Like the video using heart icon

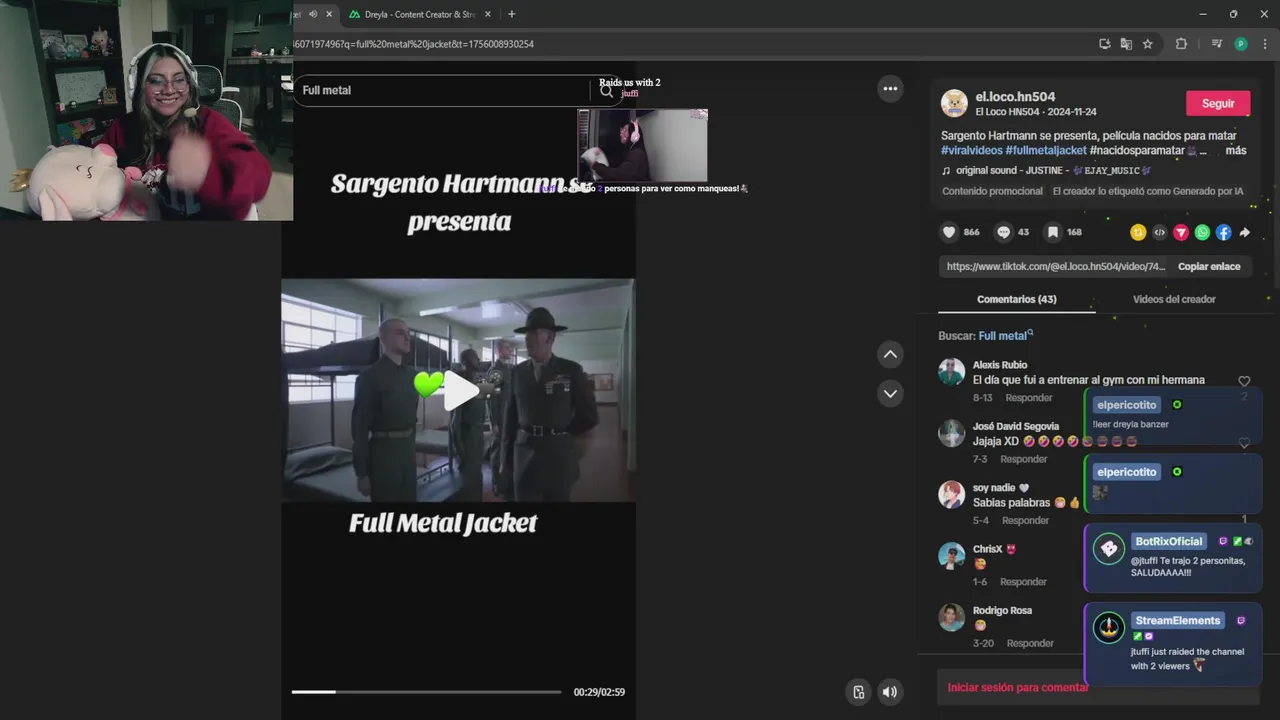point(949,232)
